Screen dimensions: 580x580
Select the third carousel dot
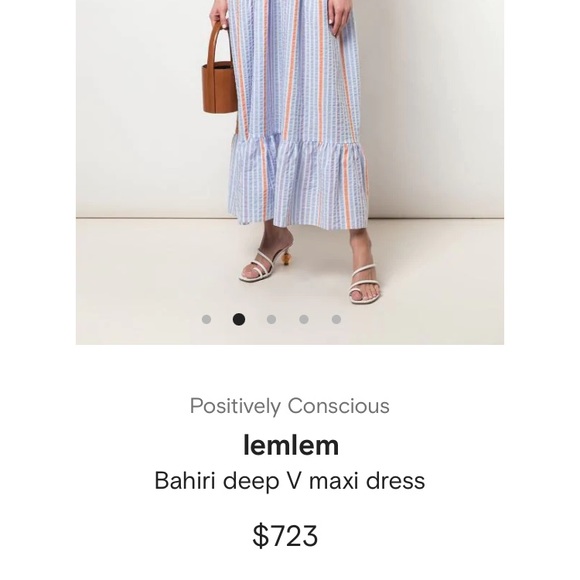point(271,319)
